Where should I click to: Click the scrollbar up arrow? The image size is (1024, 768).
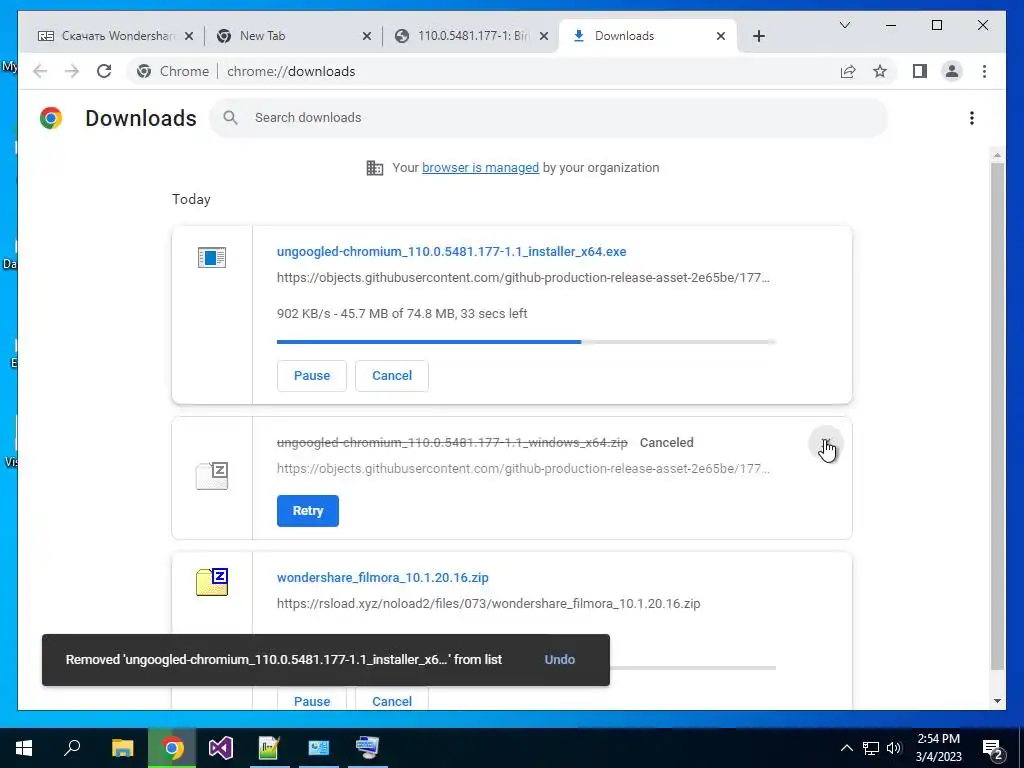coord(997,155)
